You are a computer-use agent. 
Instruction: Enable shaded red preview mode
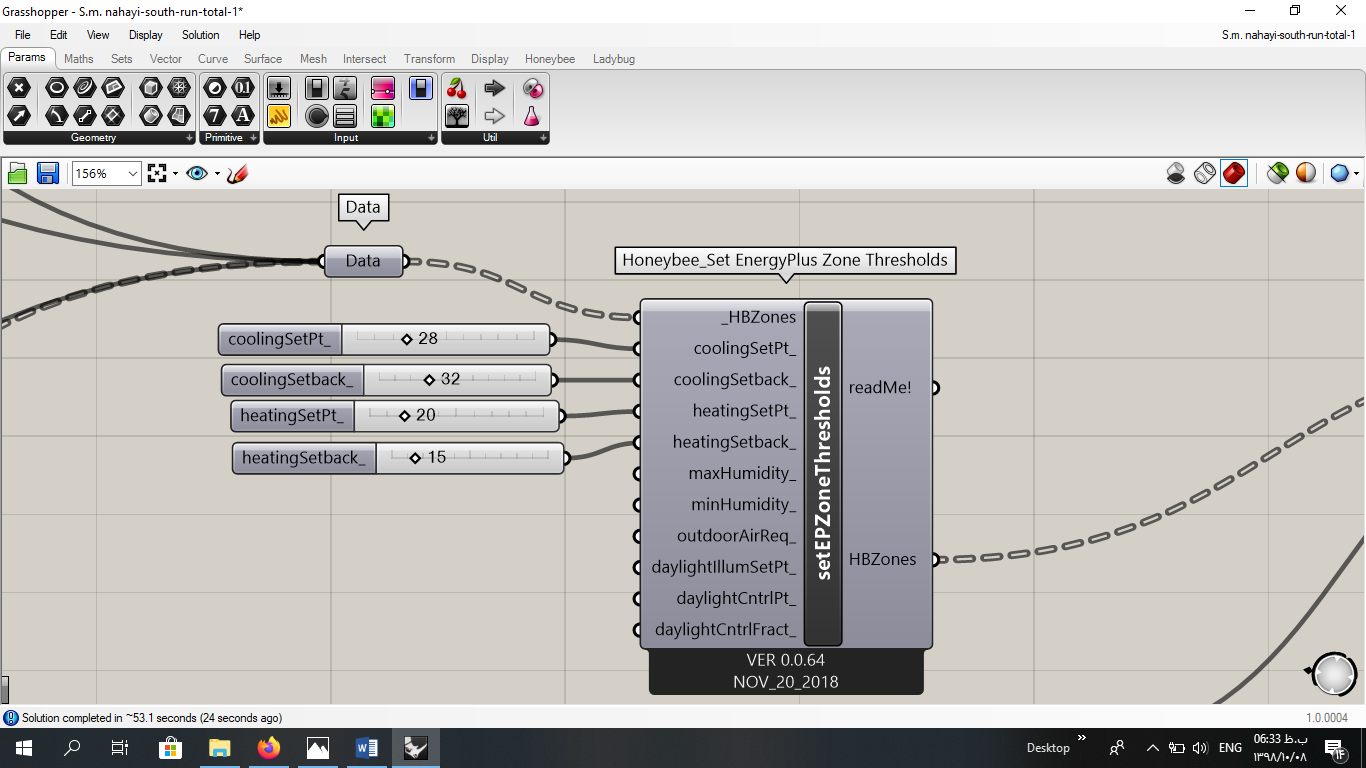click(1234, 173)
